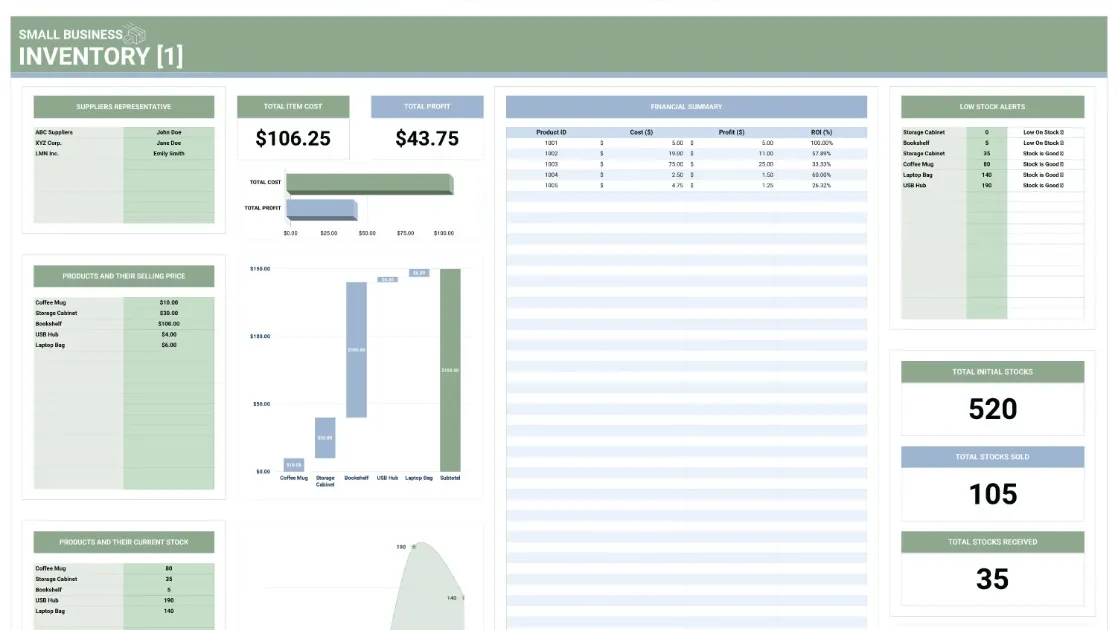Click the green Total Cost bar in chart

(369, 184)
